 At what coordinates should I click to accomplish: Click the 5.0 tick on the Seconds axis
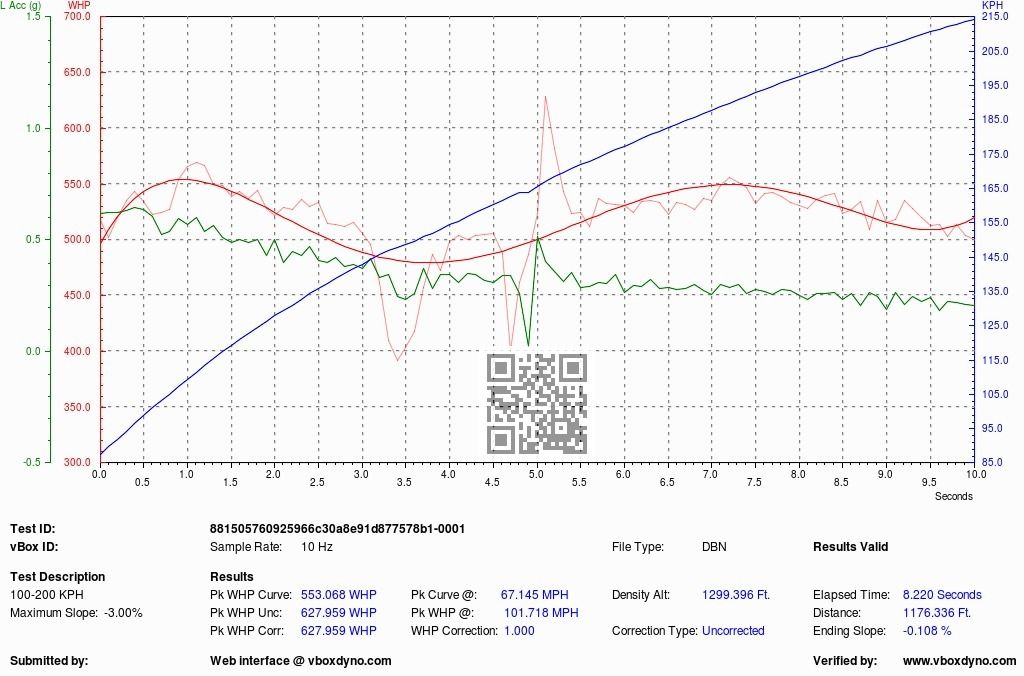point(535,473)
